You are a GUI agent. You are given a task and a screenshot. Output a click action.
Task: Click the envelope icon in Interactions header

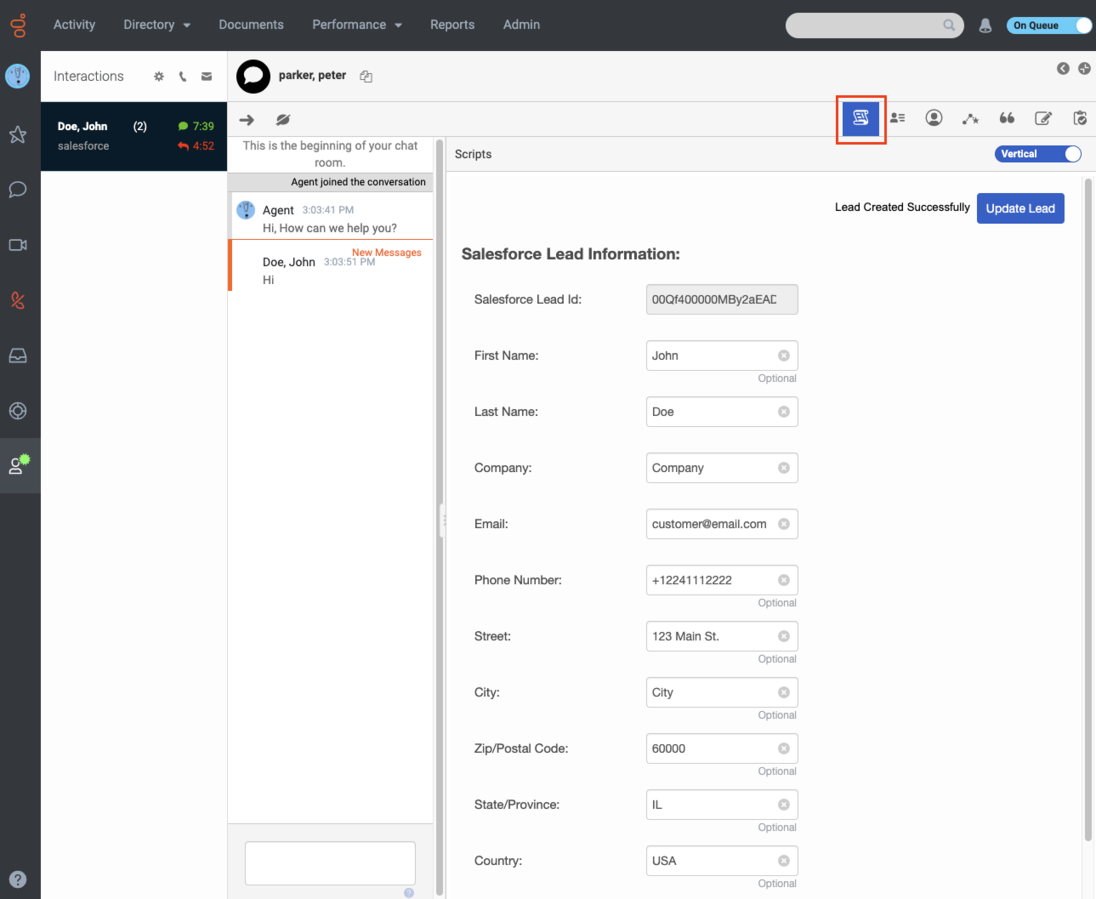coord(207,76)
